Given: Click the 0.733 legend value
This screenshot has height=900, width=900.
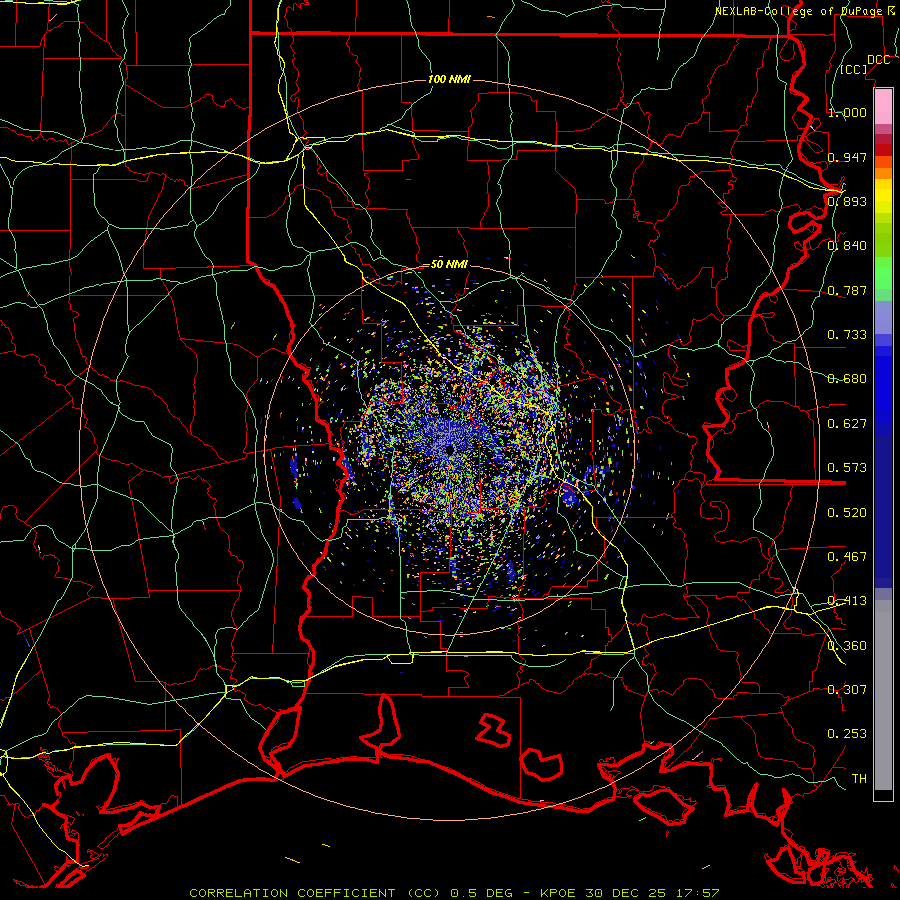Looking at the screenshot, I should tap(847, 335).
